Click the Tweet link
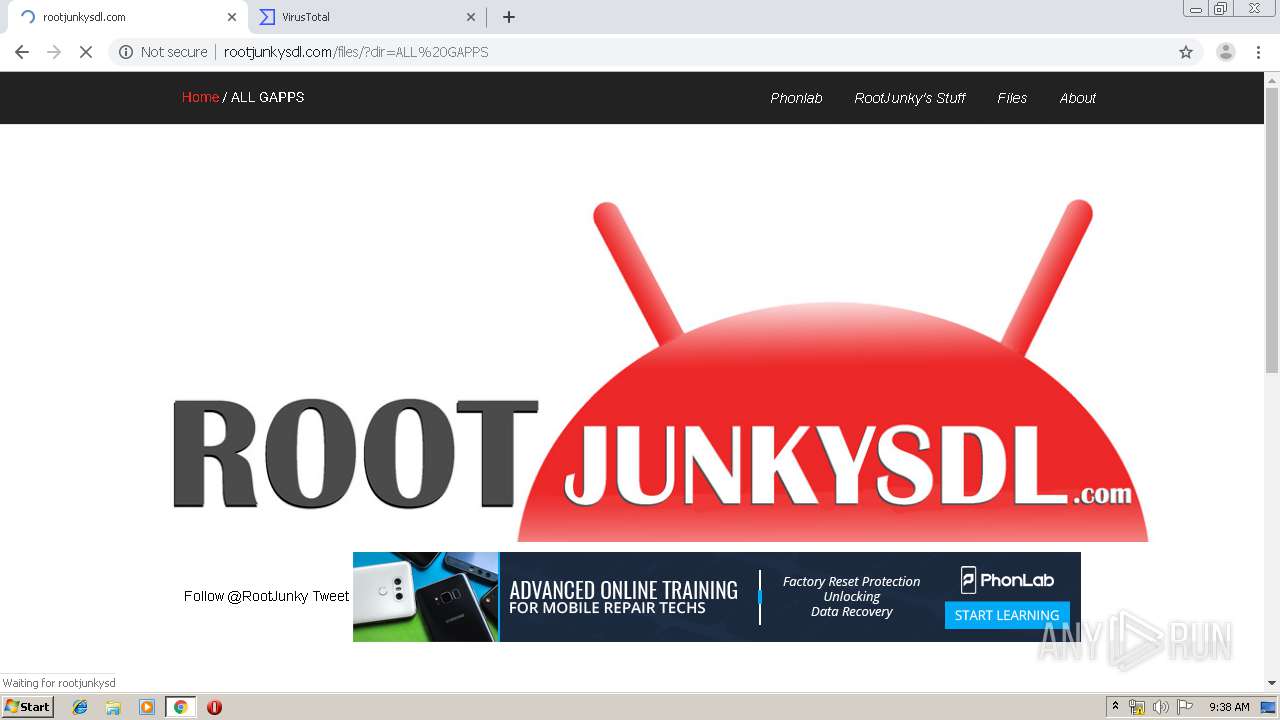The image size is (1280, 720). click(331, 596)
